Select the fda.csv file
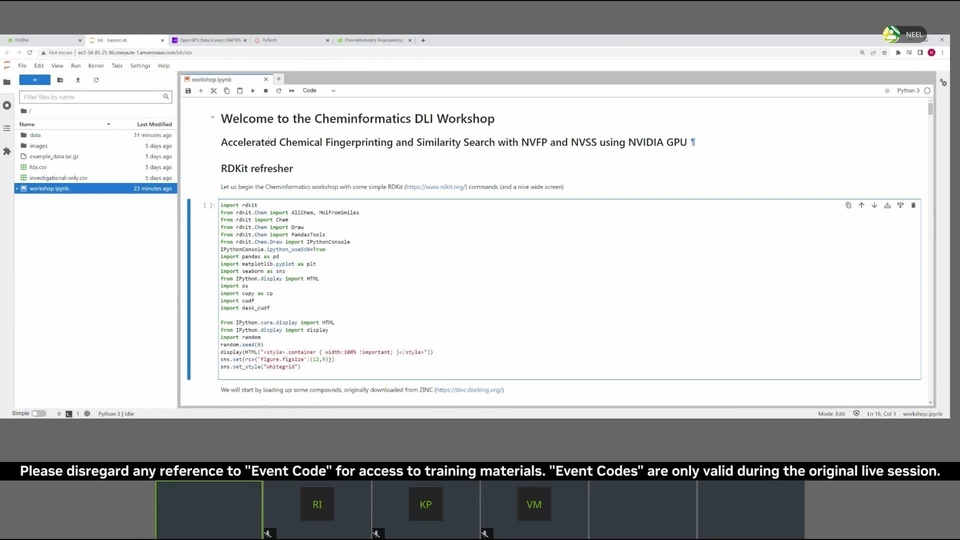Image resolution: width=960 pixels, height=540 pixels. point(95,167)
